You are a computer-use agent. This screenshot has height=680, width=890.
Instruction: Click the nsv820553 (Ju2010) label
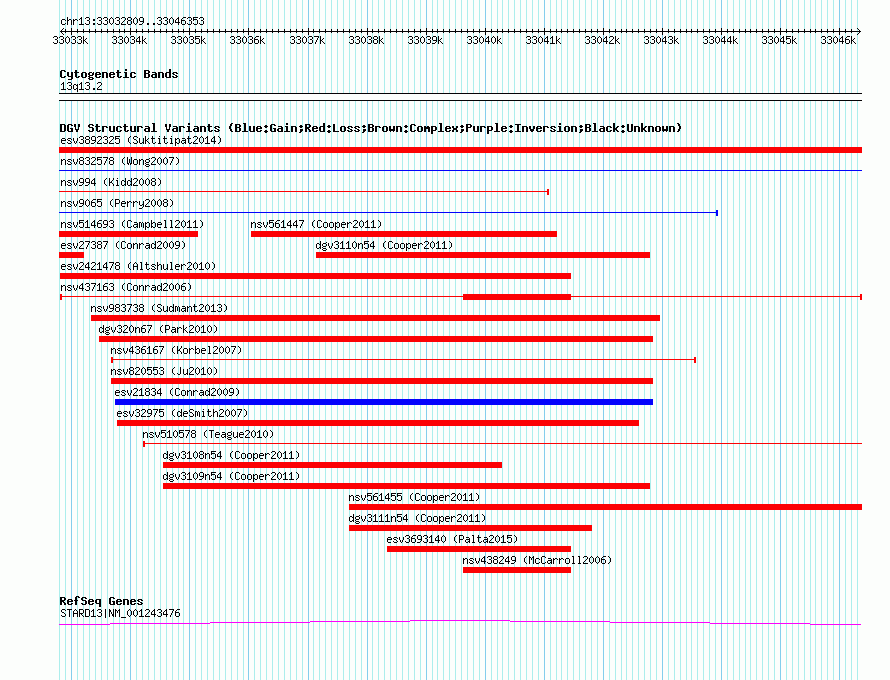[x=164, y=371]
